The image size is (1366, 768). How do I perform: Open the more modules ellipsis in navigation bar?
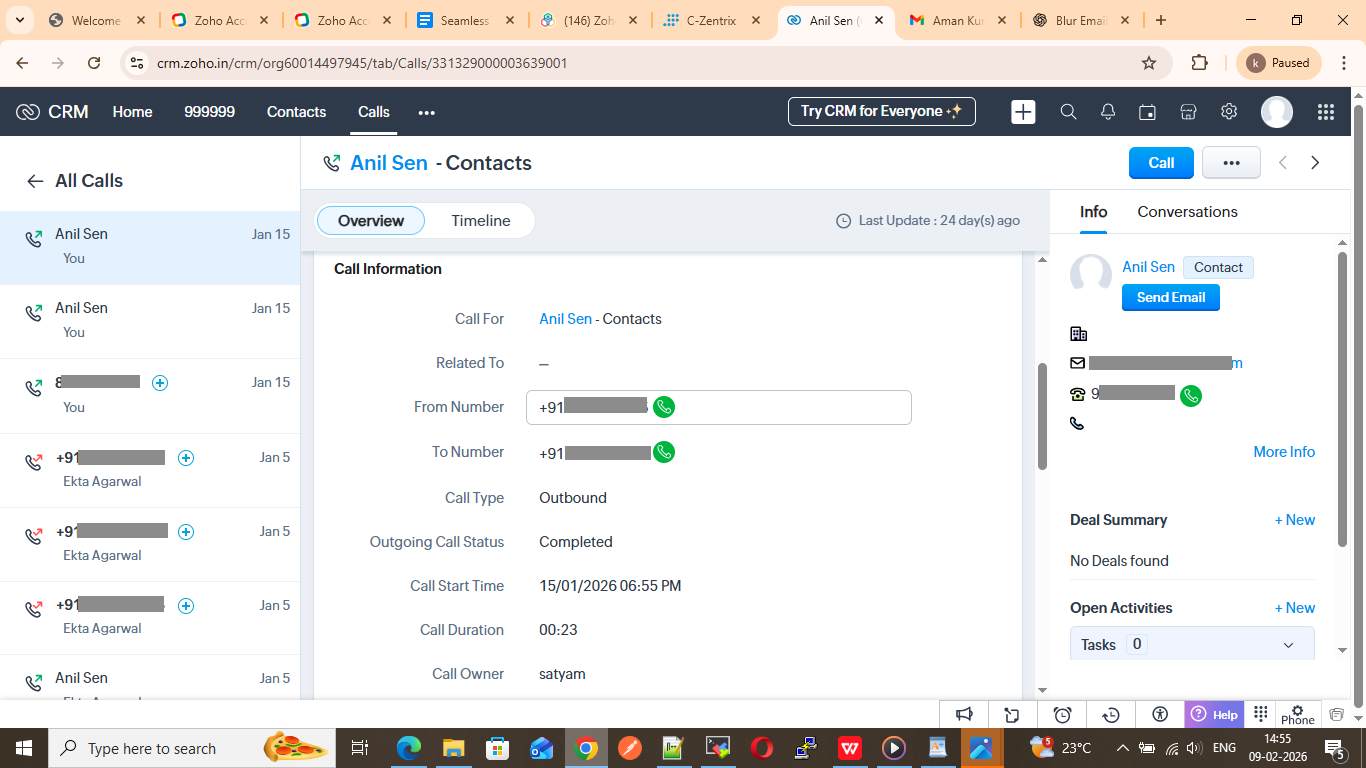coord(427,113)
